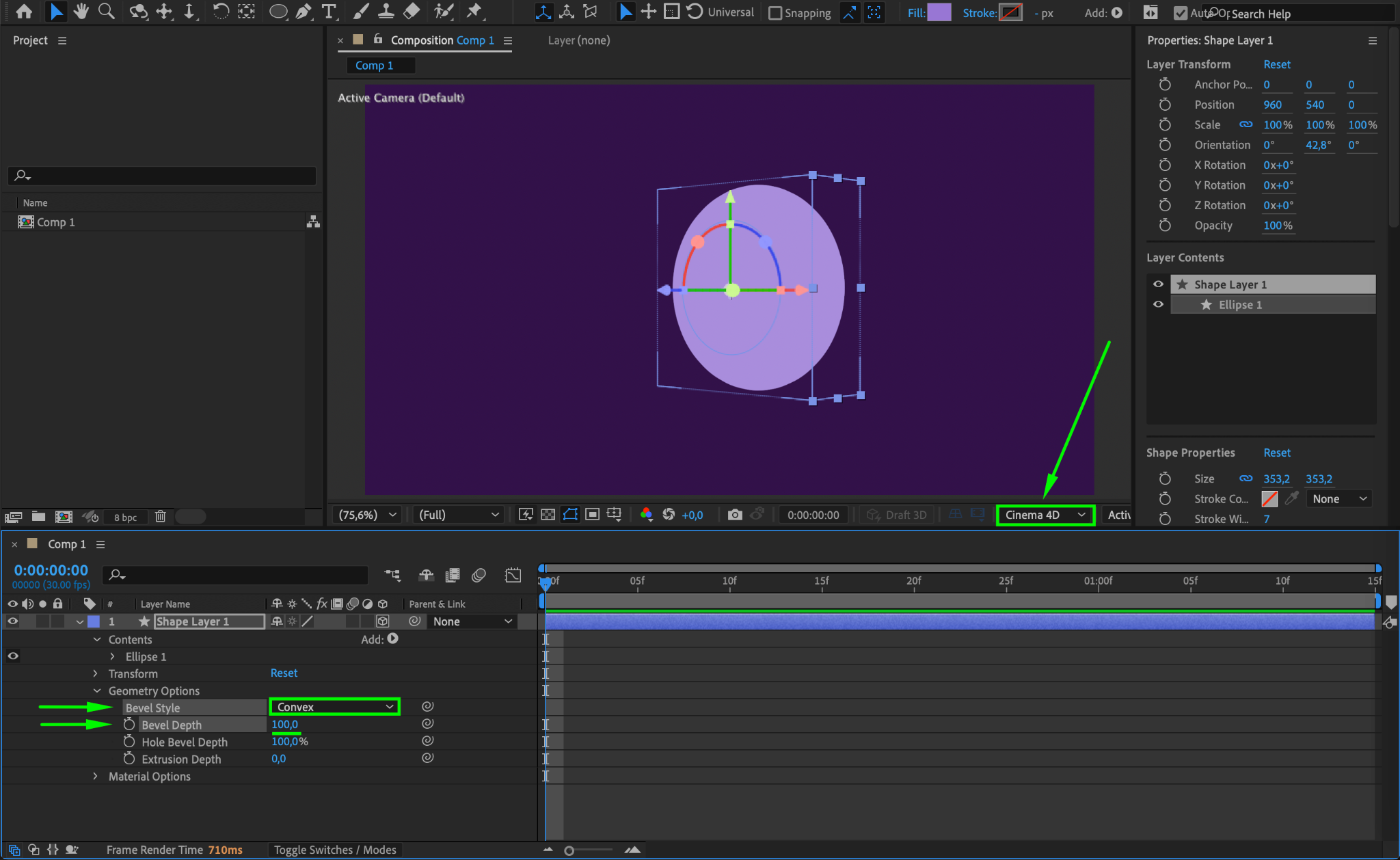Open the Cinema 4D renderer dropdown
The height and width of the screenshot is (860, 1400).
click(1045, 515)
